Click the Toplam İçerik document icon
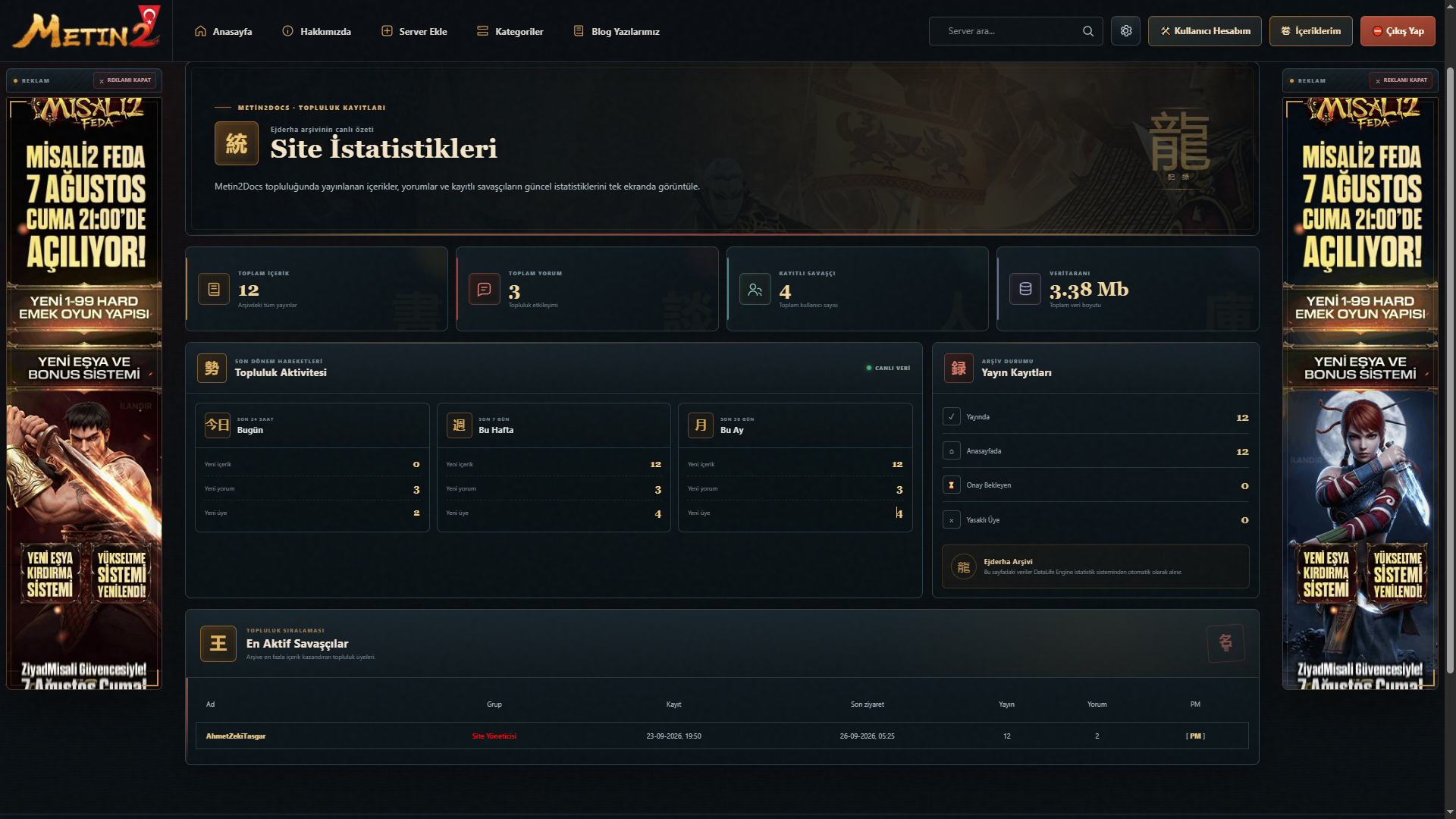The height and width of the screenshot is (819, 1456). (214, 289)
